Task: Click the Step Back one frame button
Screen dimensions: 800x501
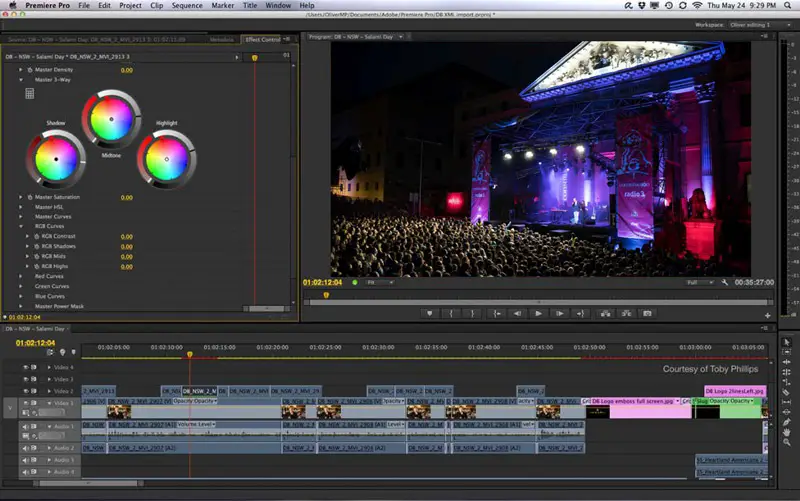Action: 517,313
